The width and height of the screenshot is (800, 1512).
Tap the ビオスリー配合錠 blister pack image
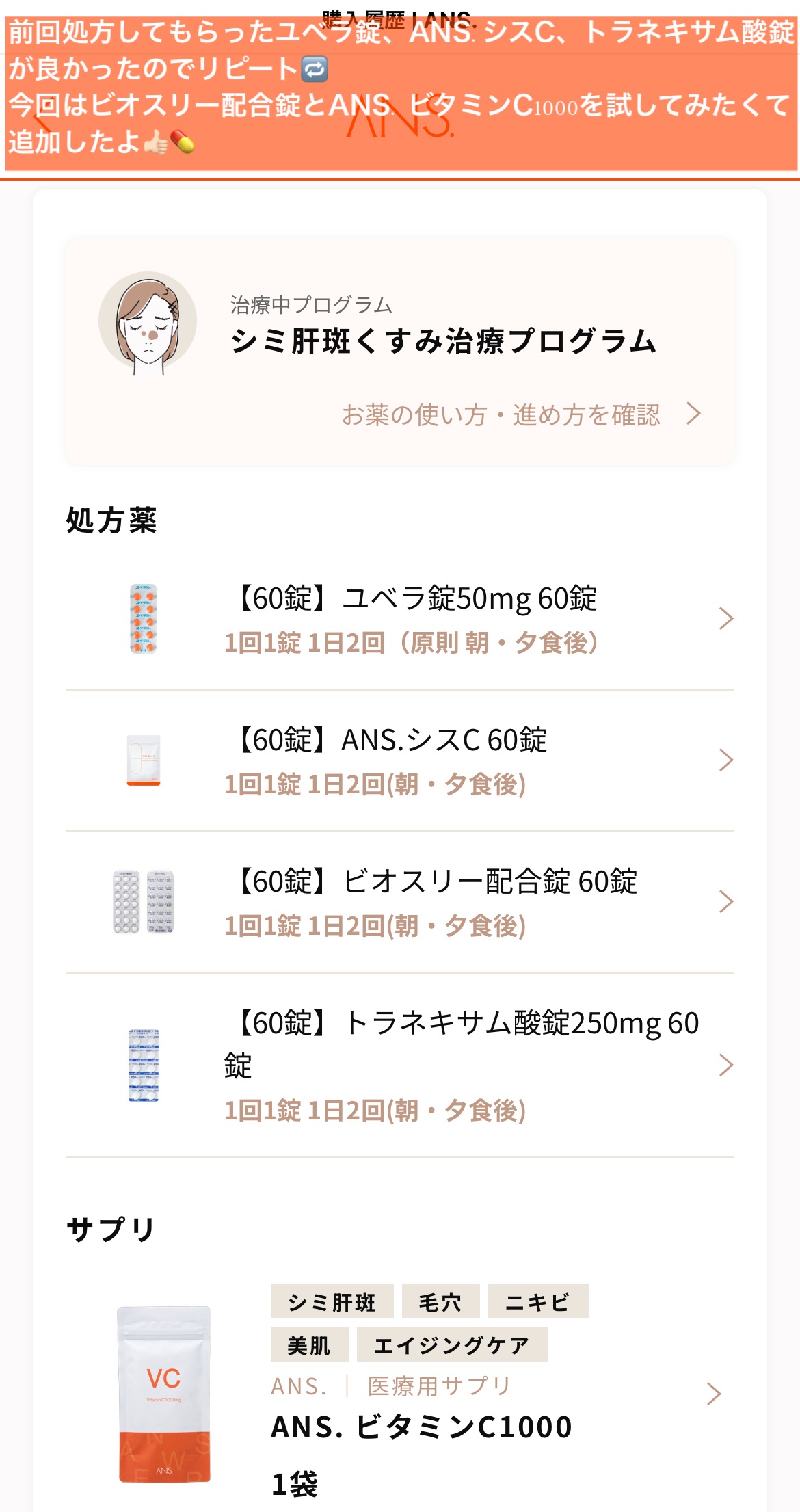[x=144, y=901]
